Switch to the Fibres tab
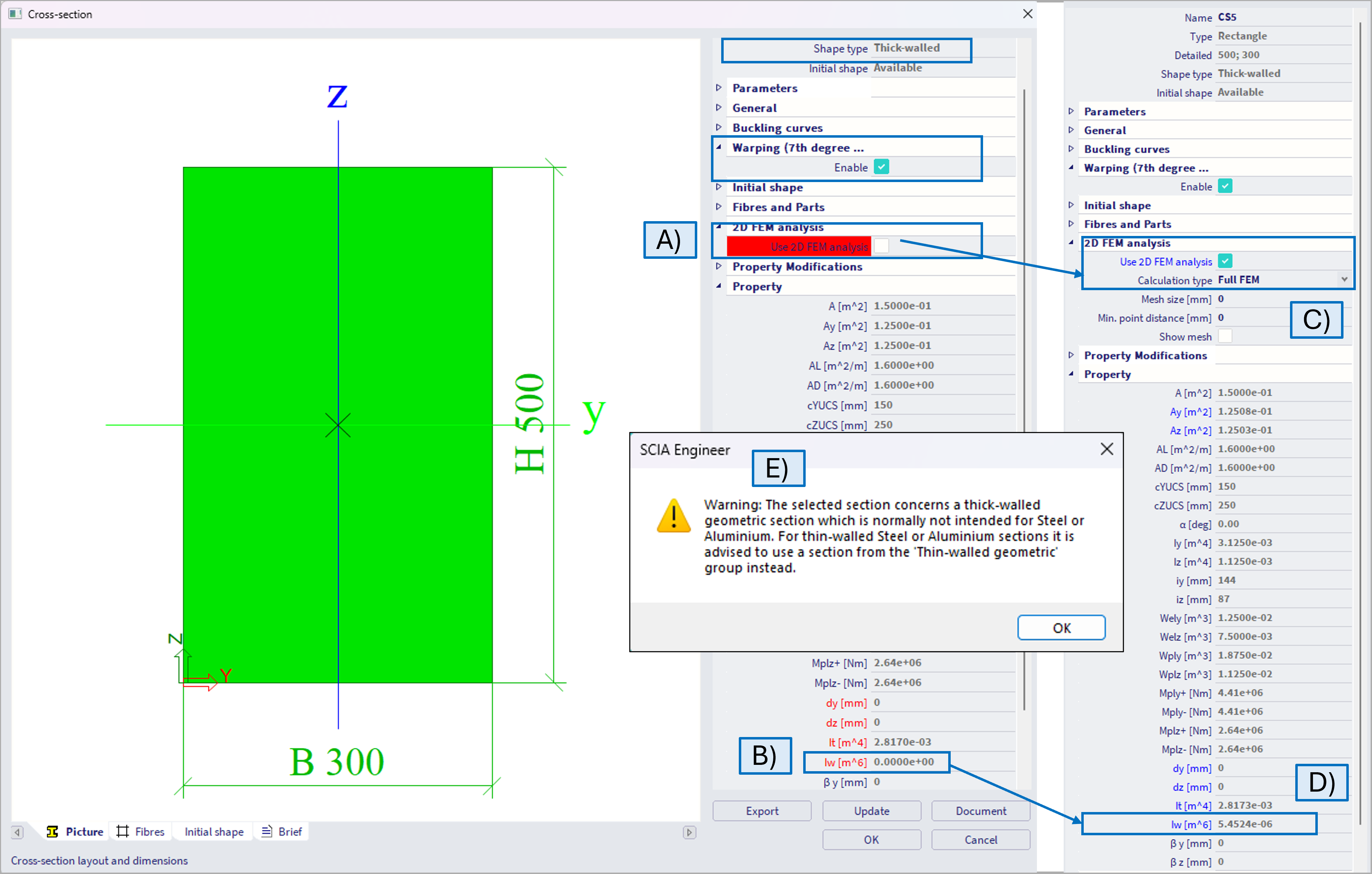The width and height of the screenshot is (1372, 874). pyautogui.click(x=149, y=831)
